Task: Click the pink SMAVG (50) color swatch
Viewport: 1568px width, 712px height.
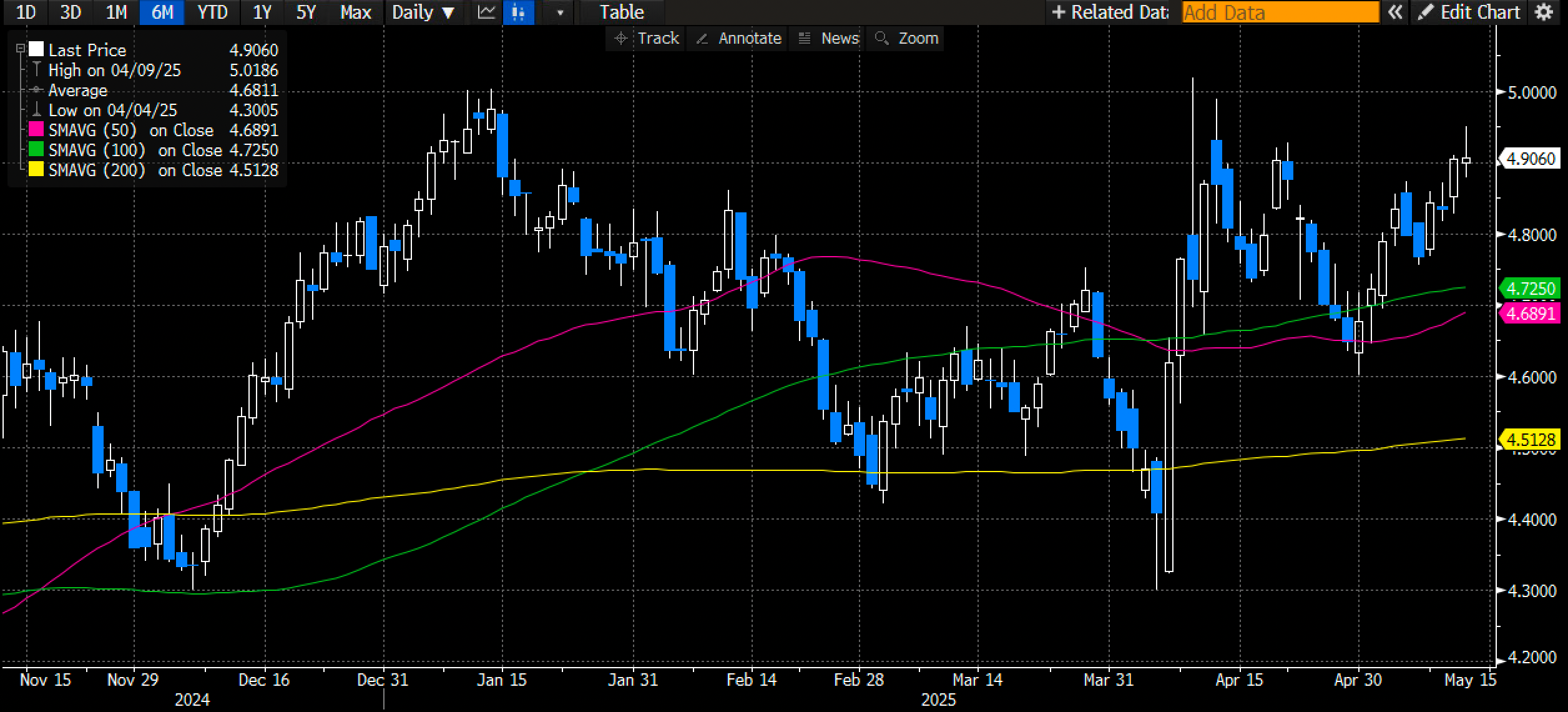Action: 37,130
